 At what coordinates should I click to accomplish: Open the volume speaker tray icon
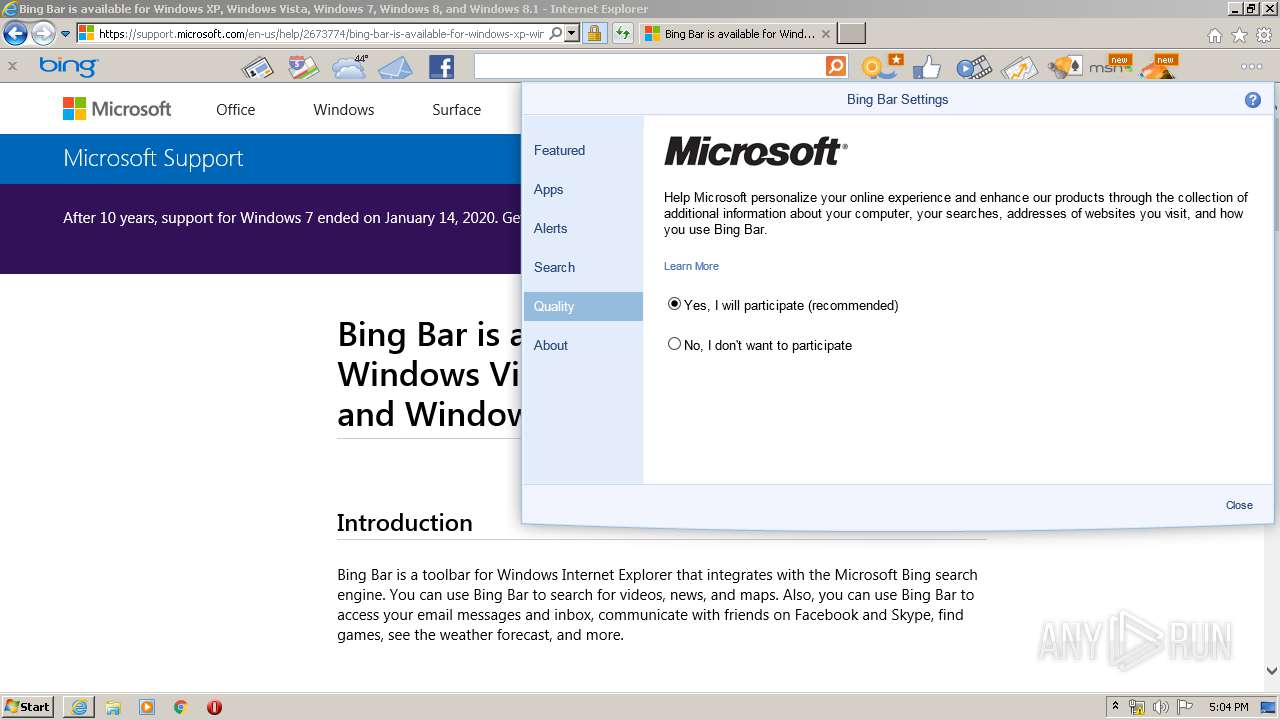coord(1161,707)
